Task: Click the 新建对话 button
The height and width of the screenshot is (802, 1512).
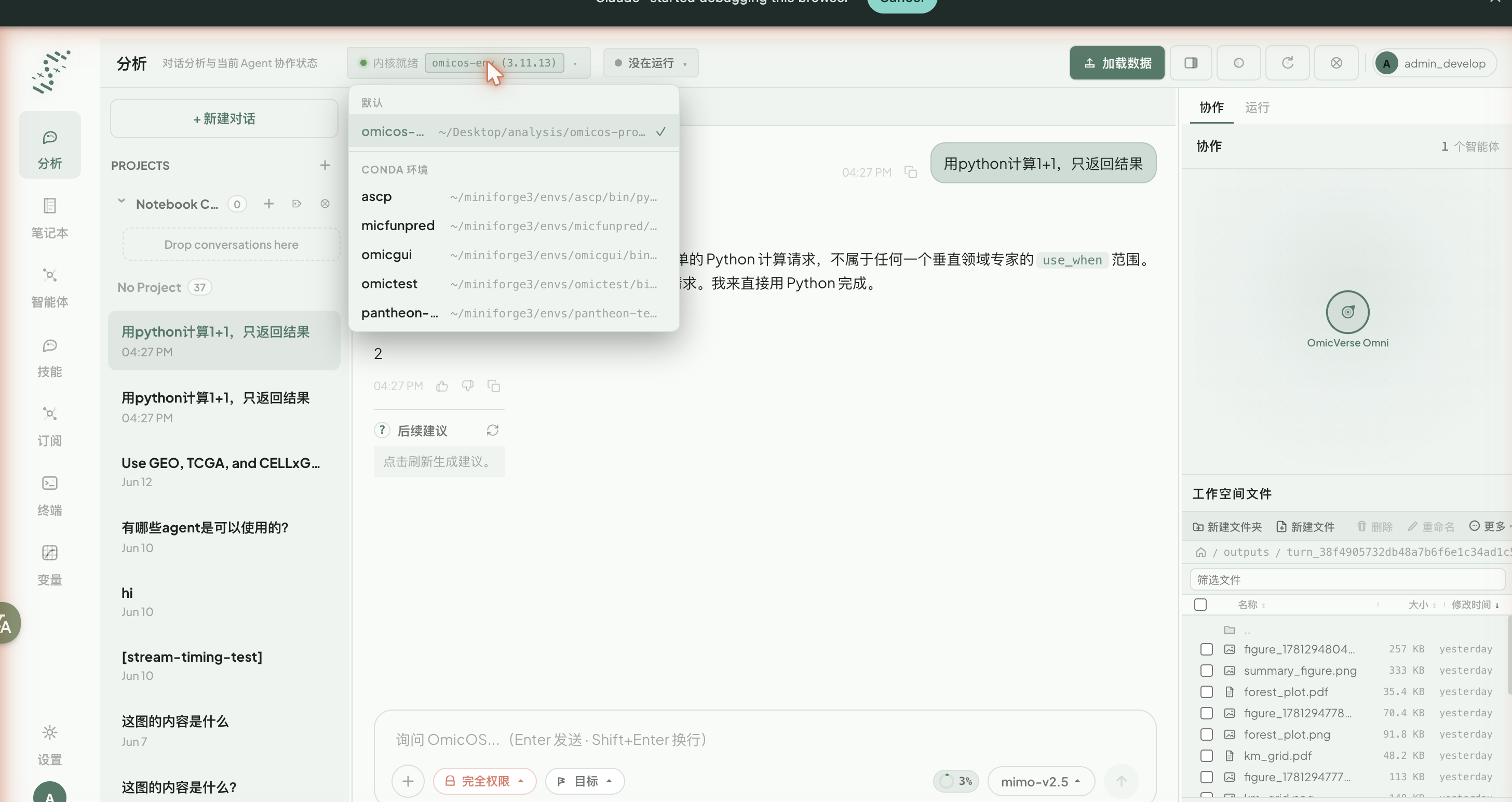Action: [224, 118]
